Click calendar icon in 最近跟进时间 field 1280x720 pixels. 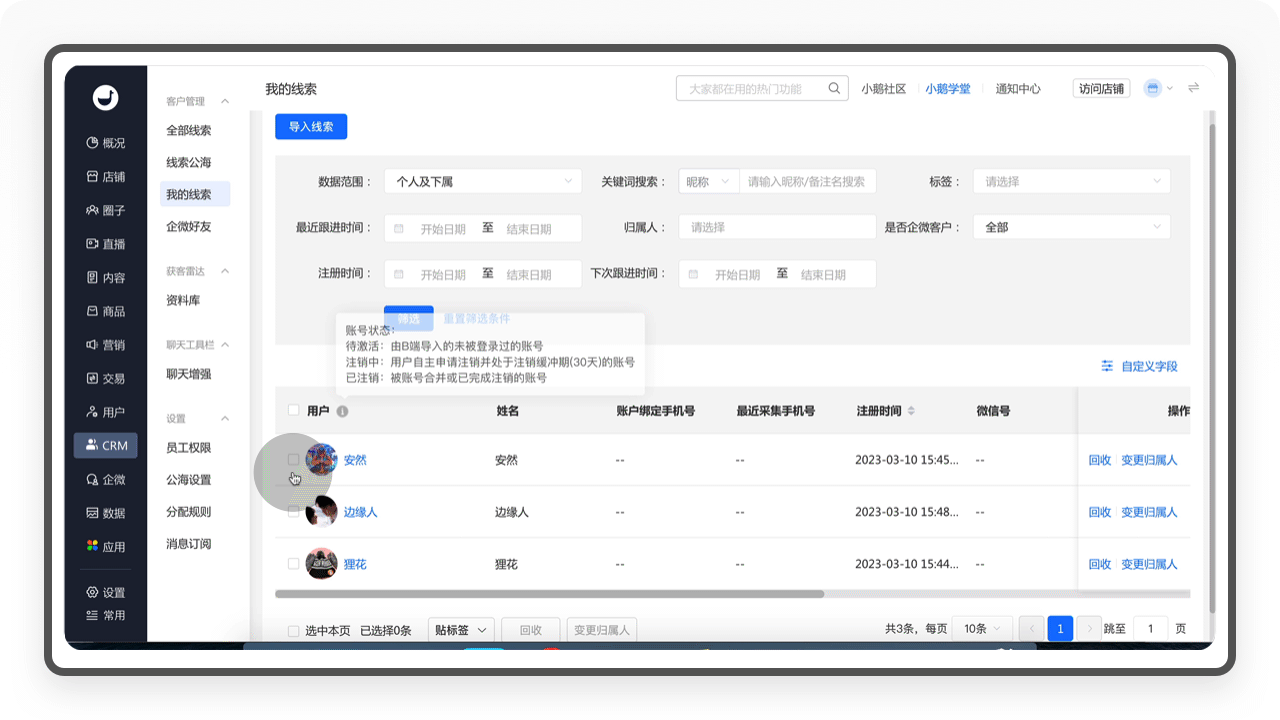click(x=399, y=228)
